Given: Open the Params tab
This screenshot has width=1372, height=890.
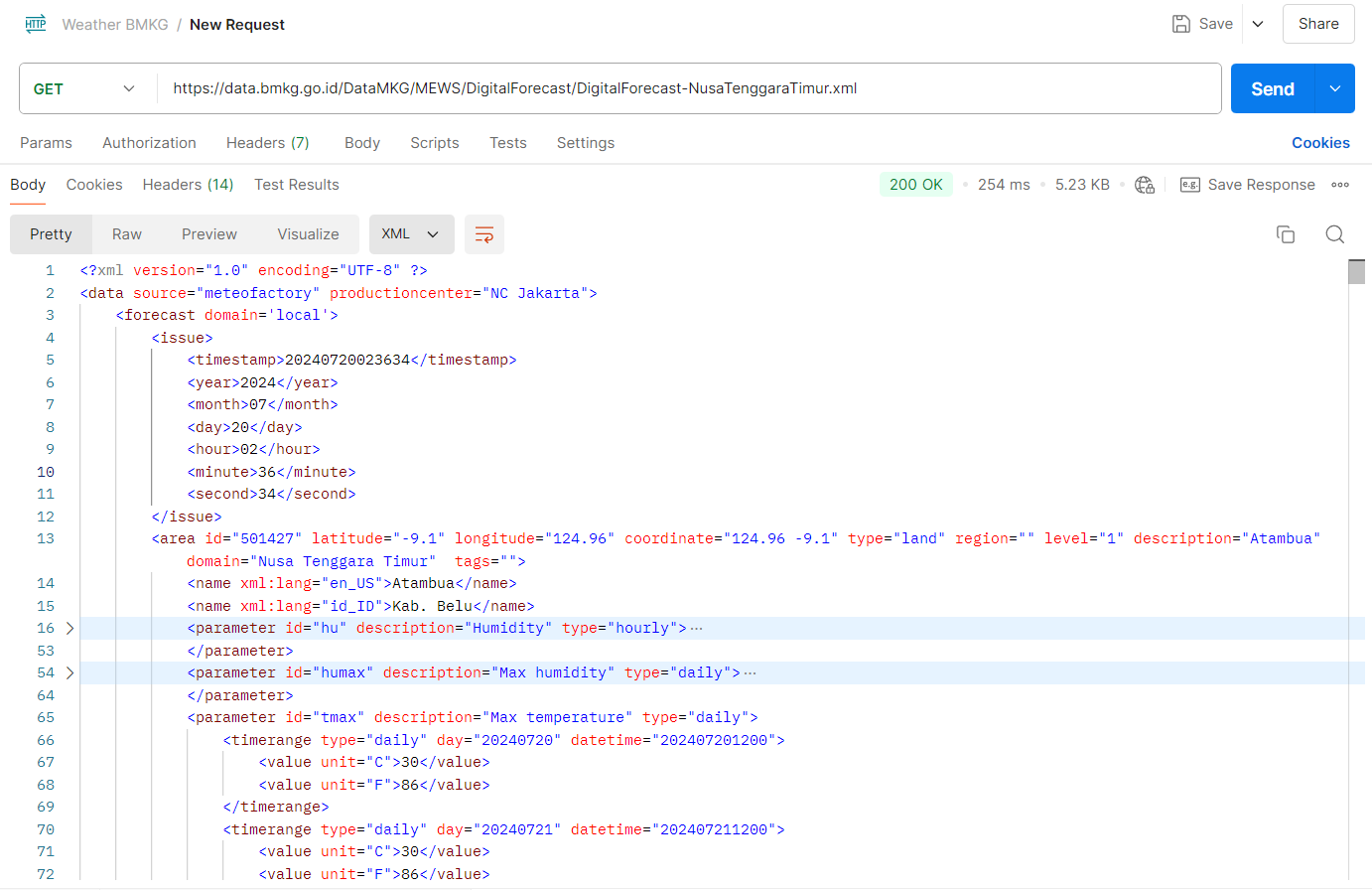Looking at the screenshot, I should (x=46, y=143).
